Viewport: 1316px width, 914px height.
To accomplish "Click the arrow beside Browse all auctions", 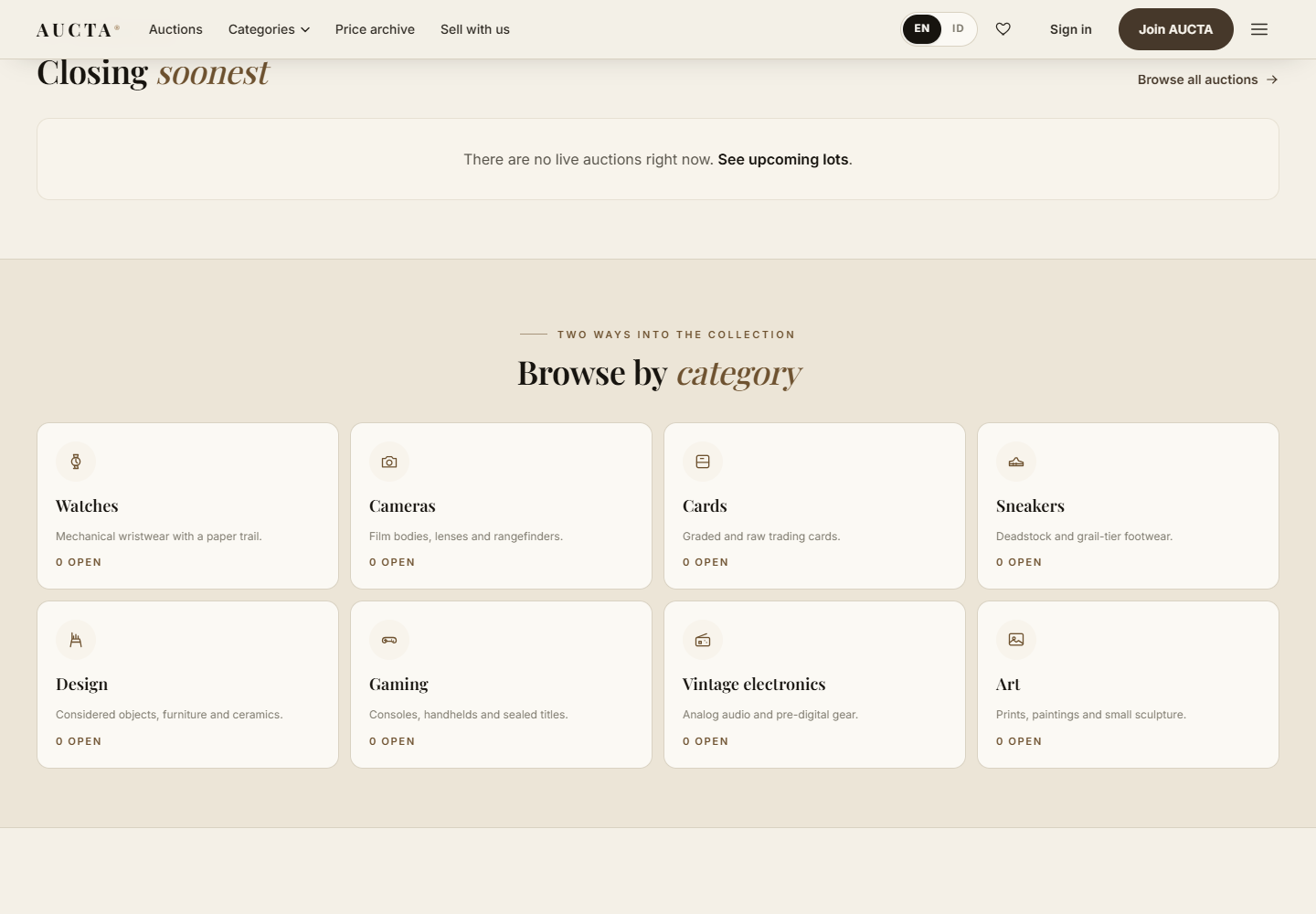I will tap(1272, 80).
